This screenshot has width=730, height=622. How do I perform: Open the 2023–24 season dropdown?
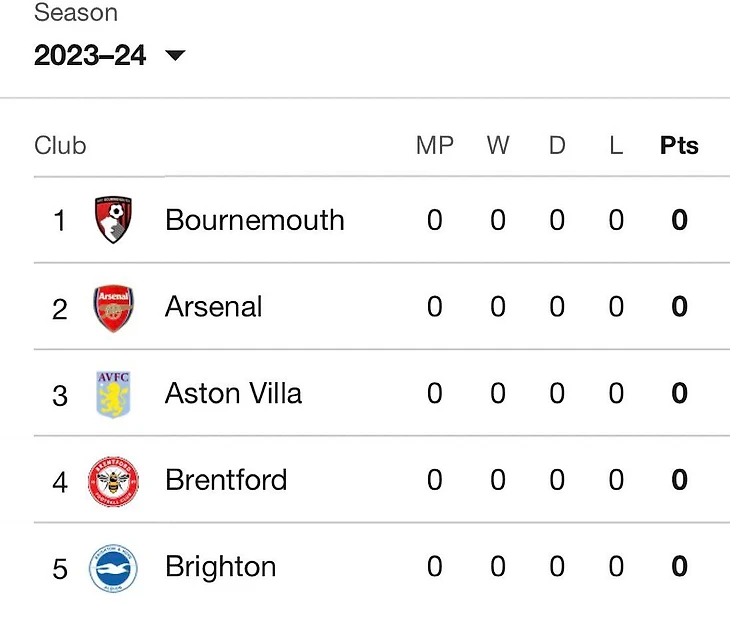tap(91, 56)
